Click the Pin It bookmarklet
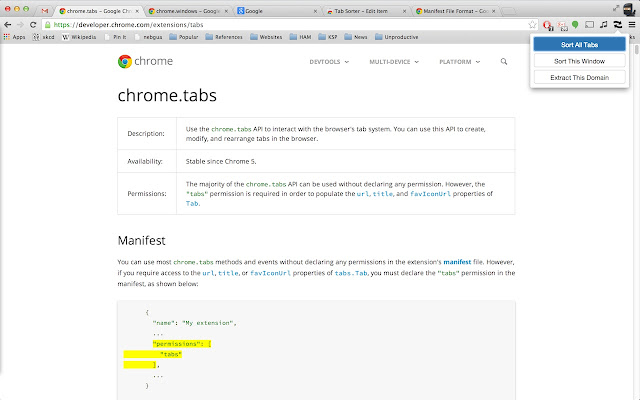The image size is (640, 400). (116, 37)
